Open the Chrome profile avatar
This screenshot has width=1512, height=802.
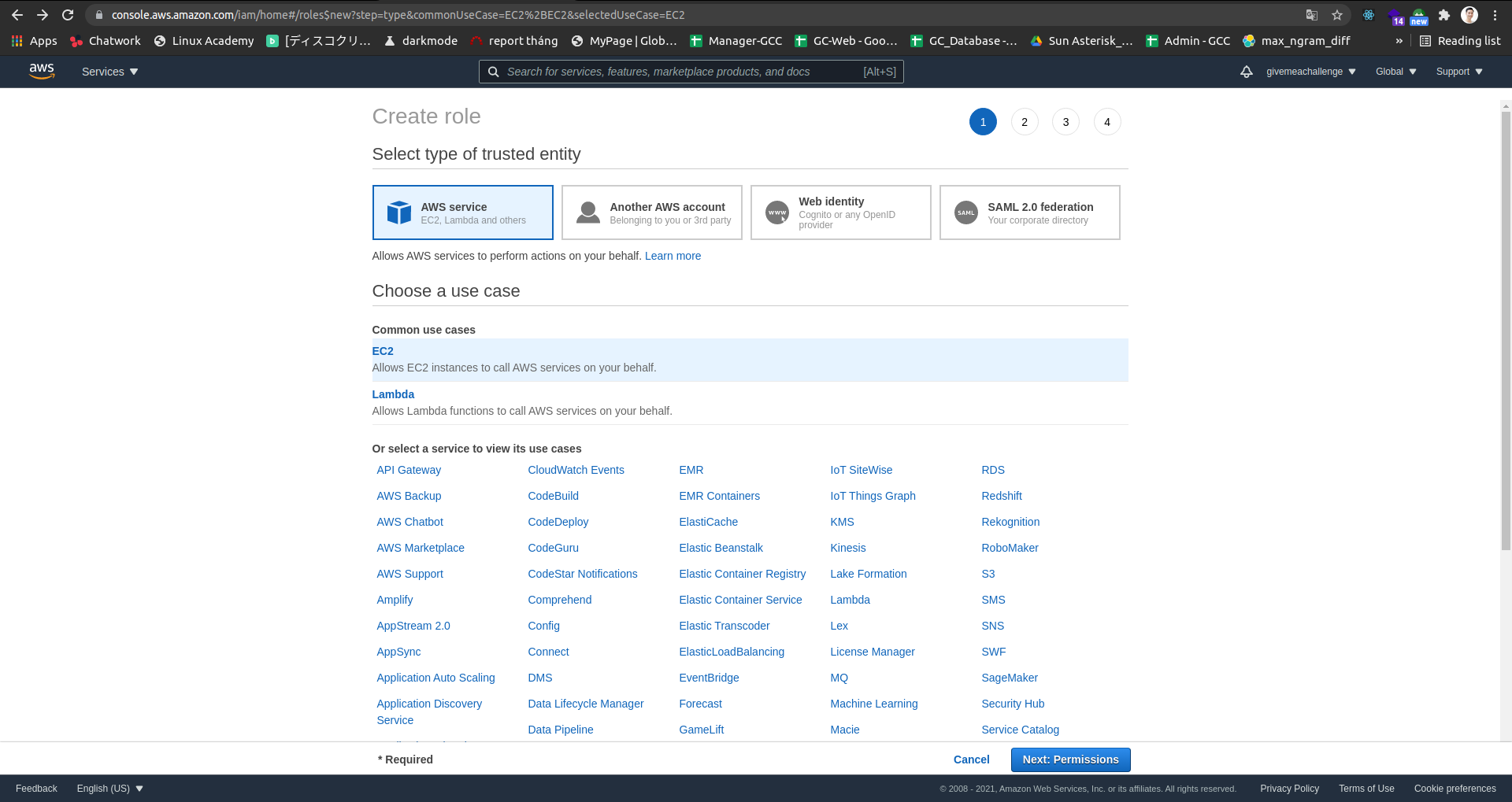tap(1469, 15)
